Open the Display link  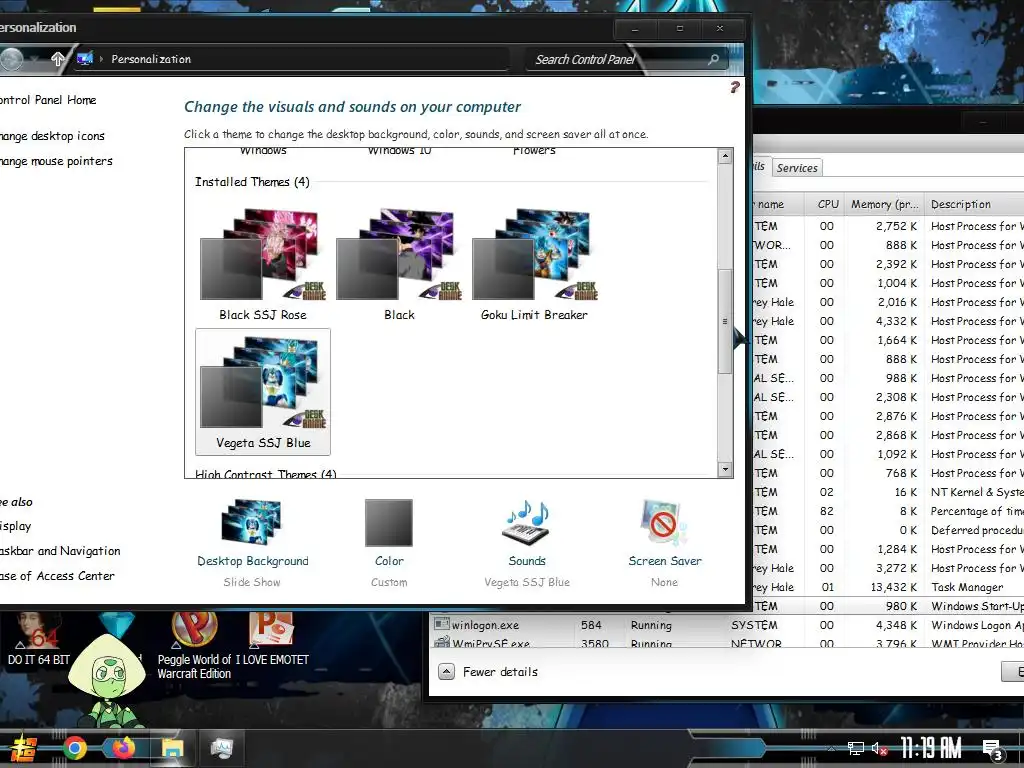pos(16,526)
